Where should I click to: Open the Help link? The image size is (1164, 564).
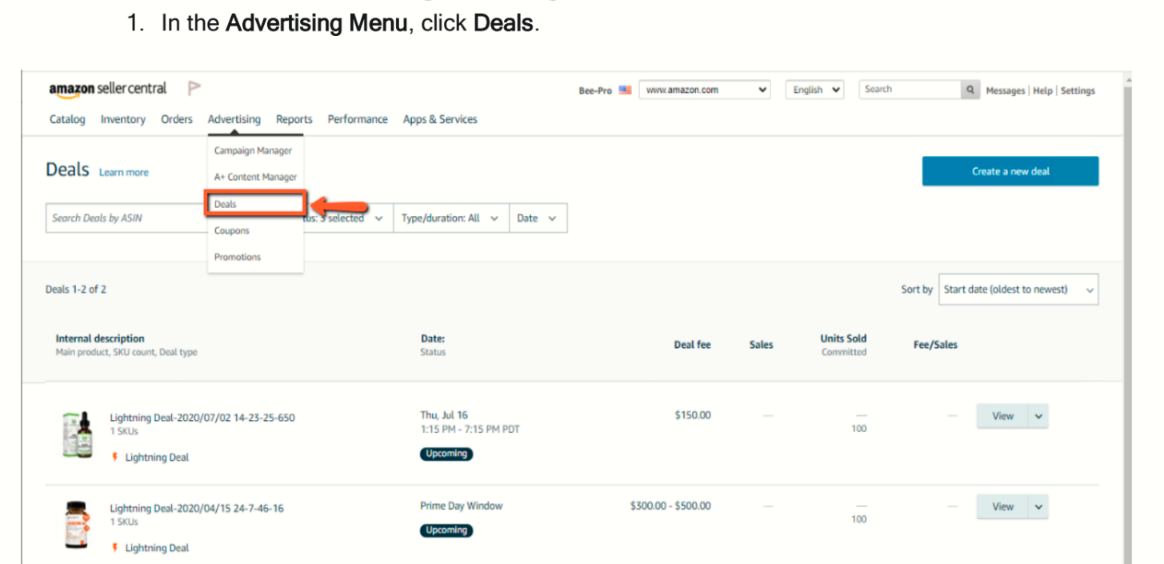point(1043,91)
